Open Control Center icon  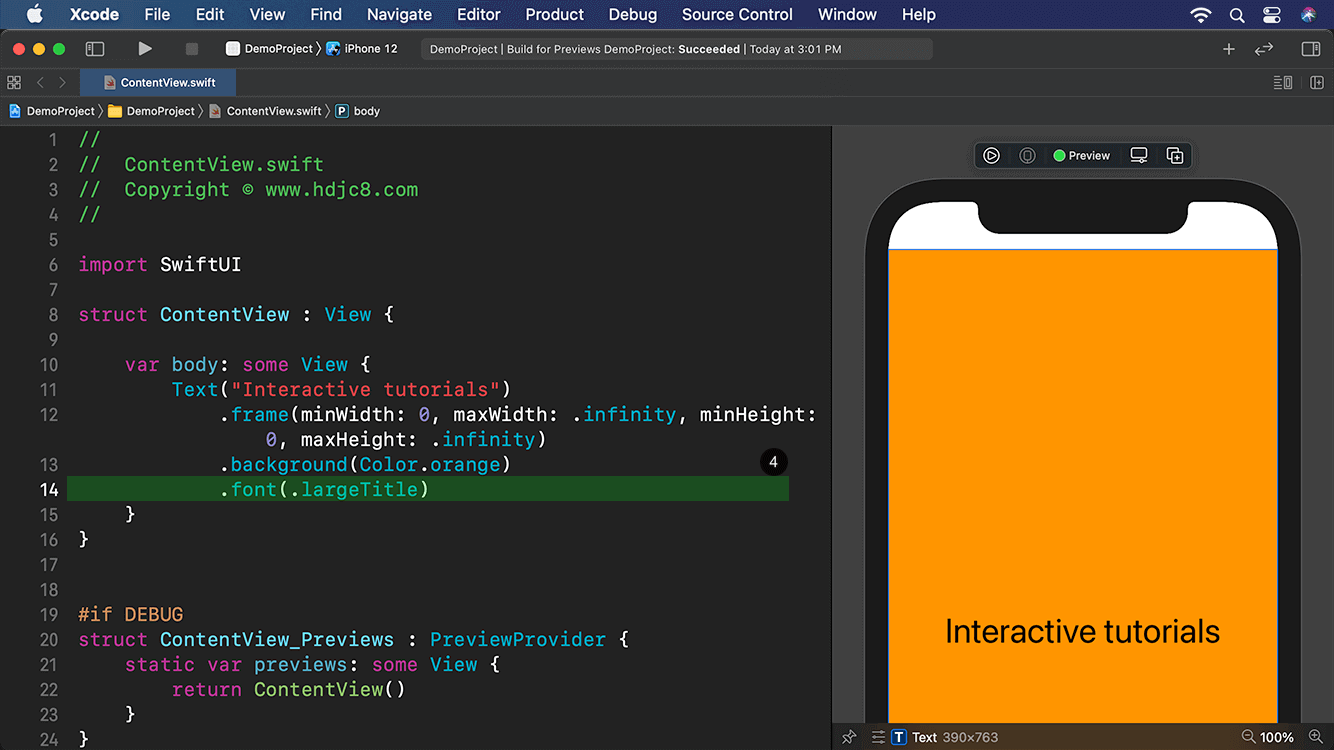pyautogui.click(x=1272, y=14)
